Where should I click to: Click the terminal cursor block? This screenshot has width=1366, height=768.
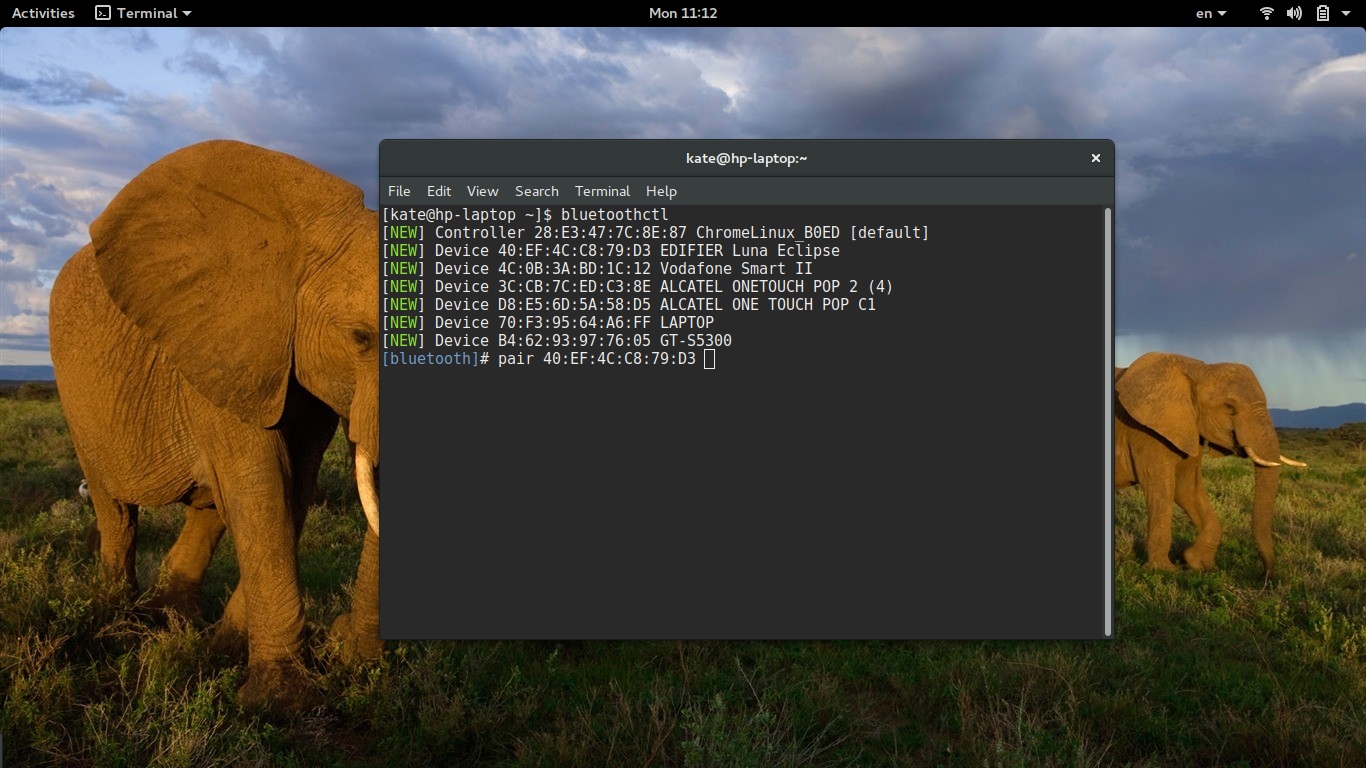709,359
